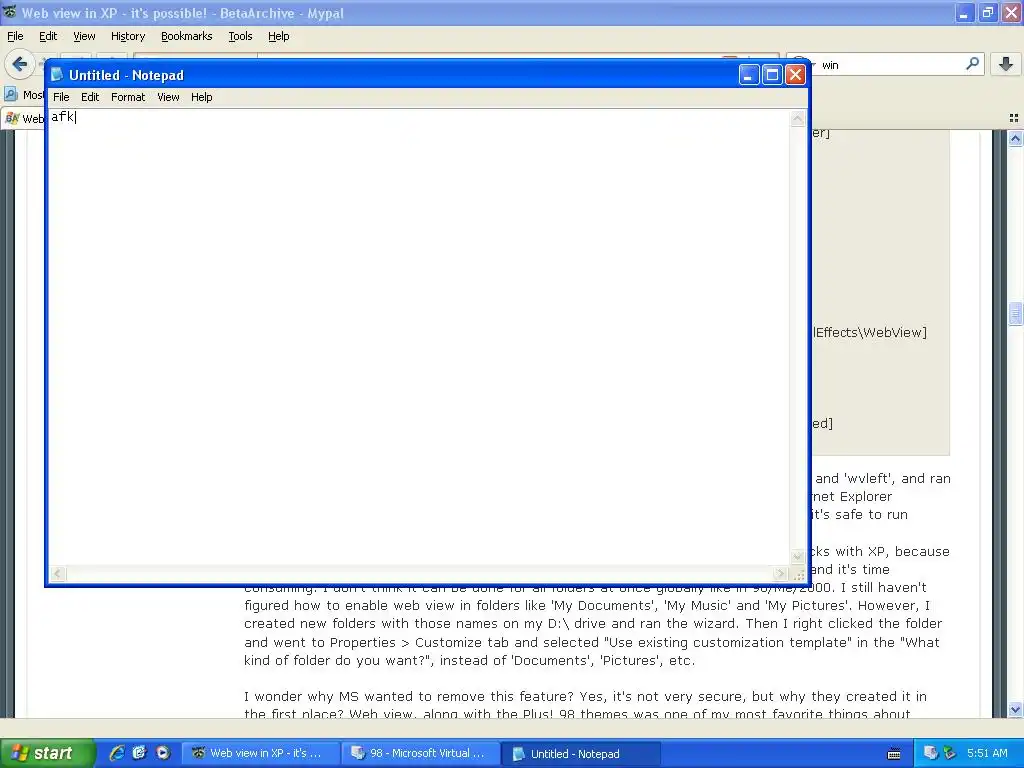Maximize the Notepad window

click(x=772, y=75)
